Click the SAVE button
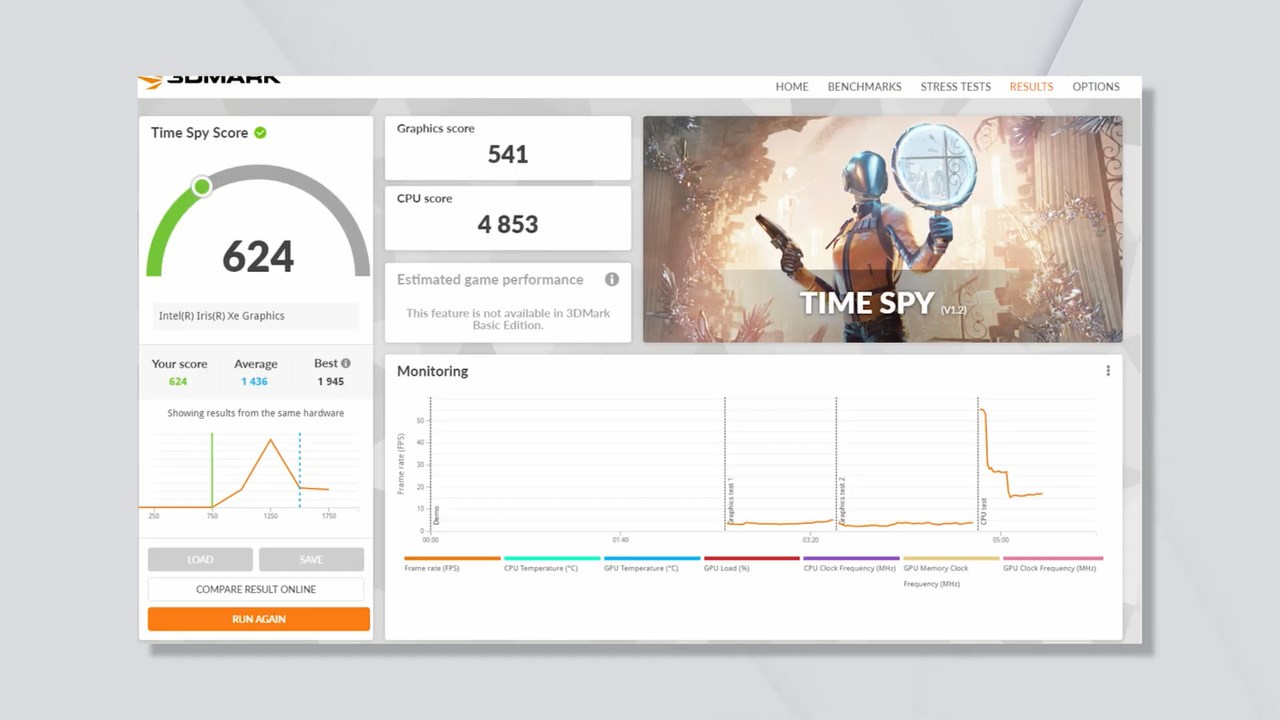The width and height of the screenshot is (1280, 720). [x=311, y=559]
